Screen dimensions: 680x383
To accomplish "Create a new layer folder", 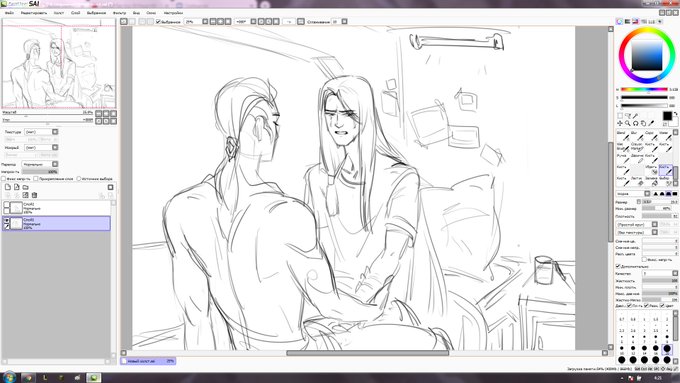I will point(26,187).
